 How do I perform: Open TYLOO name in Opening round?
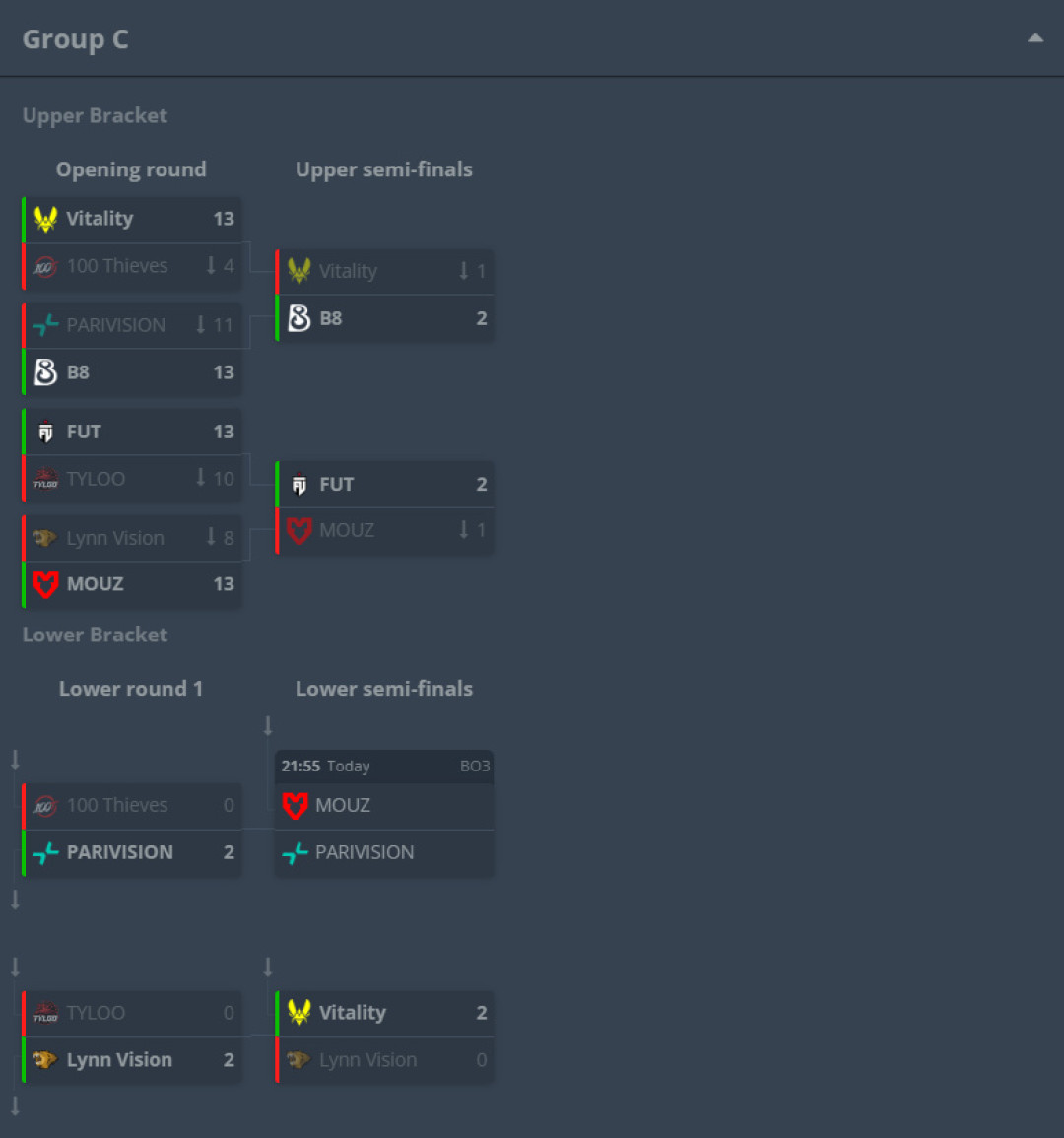(x=96, y=479)
